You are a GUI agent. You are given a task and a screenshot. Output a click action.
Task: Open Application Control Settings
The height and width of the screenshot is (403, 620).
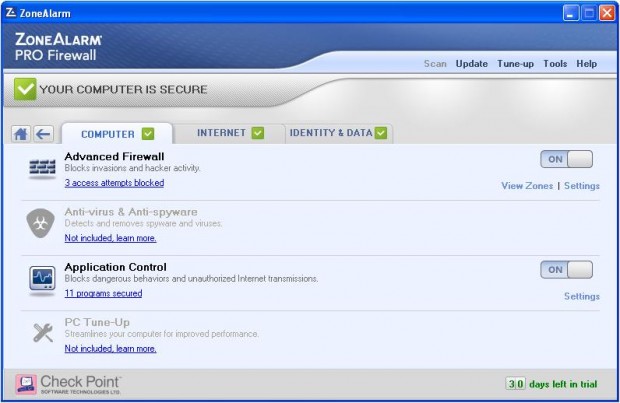point(582,296)
